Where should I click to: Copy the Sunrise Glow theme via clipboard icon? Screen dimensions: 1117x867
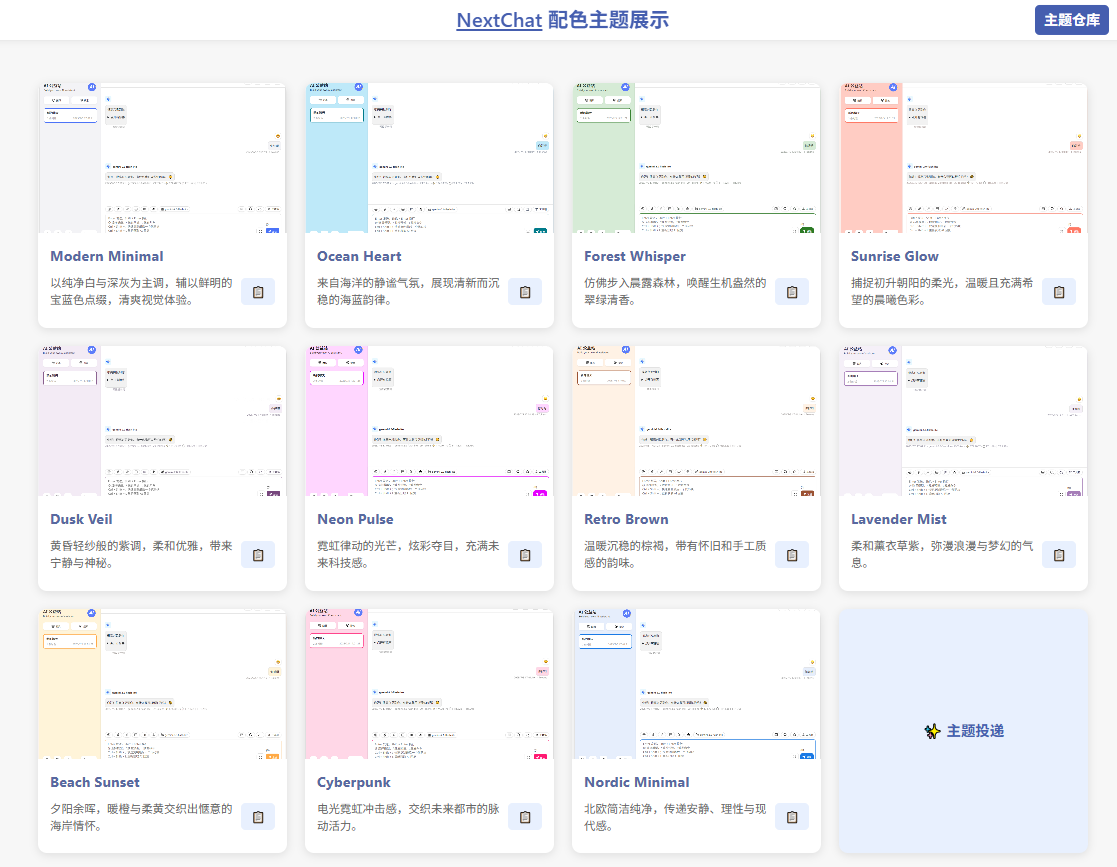pyautogui.click(x=1059, y=292)
